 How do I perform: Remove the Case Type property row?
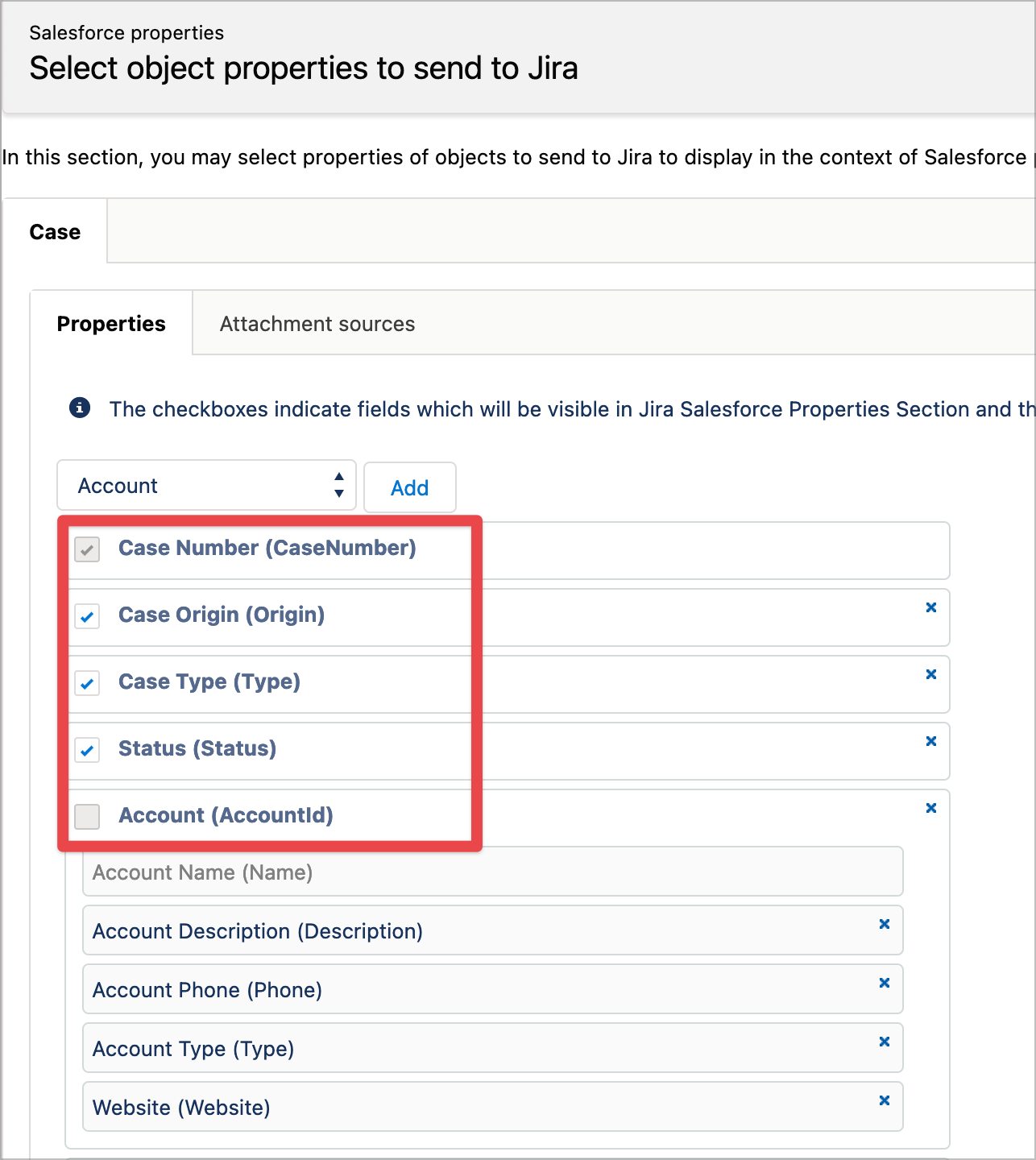click(x=930, y=674)
